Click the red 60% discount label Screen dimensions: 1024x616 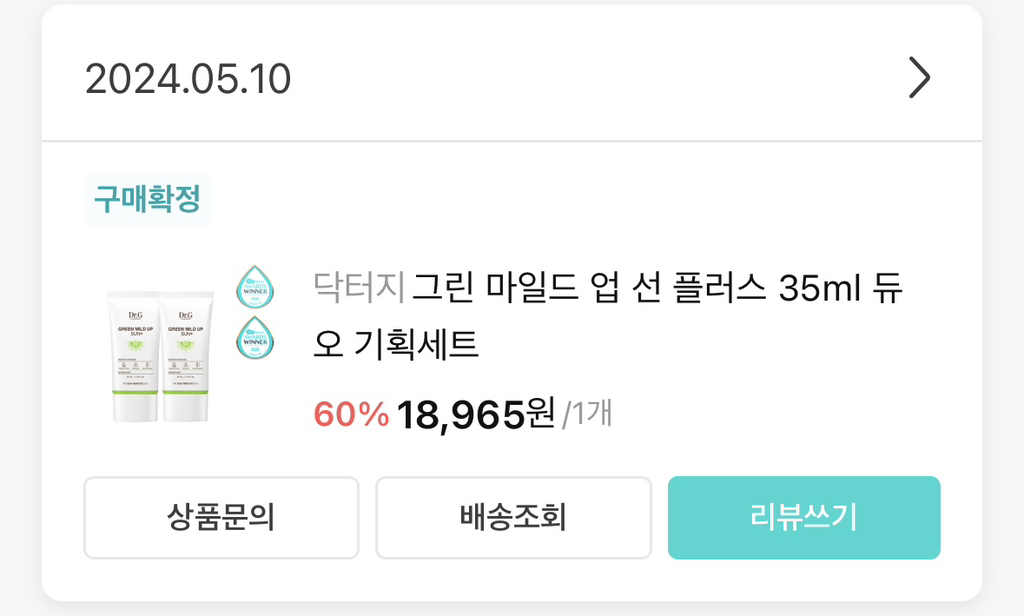(x=351, y=414)
